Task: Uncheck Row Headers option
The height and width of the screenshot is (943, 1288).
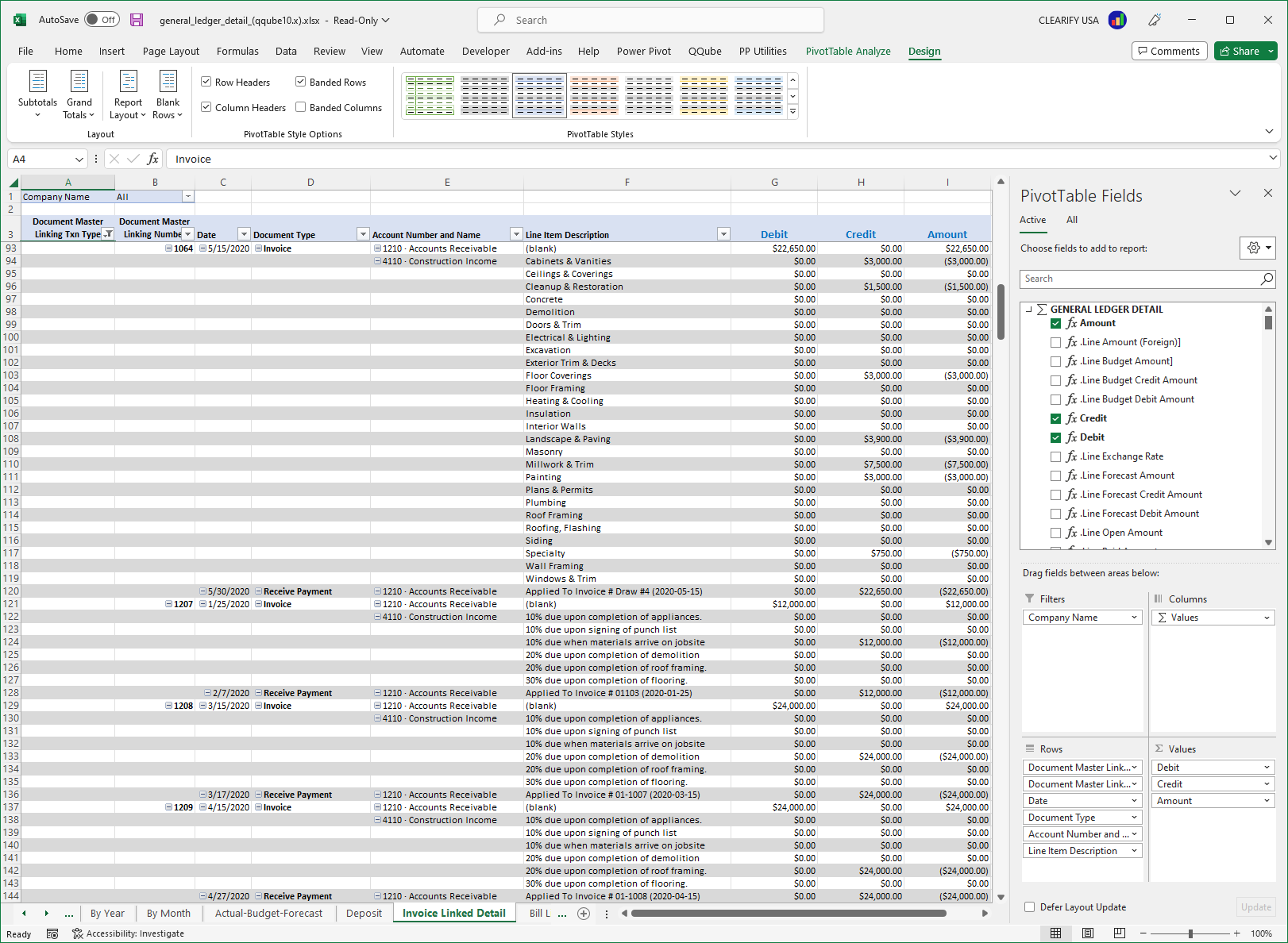Action: 206,82
